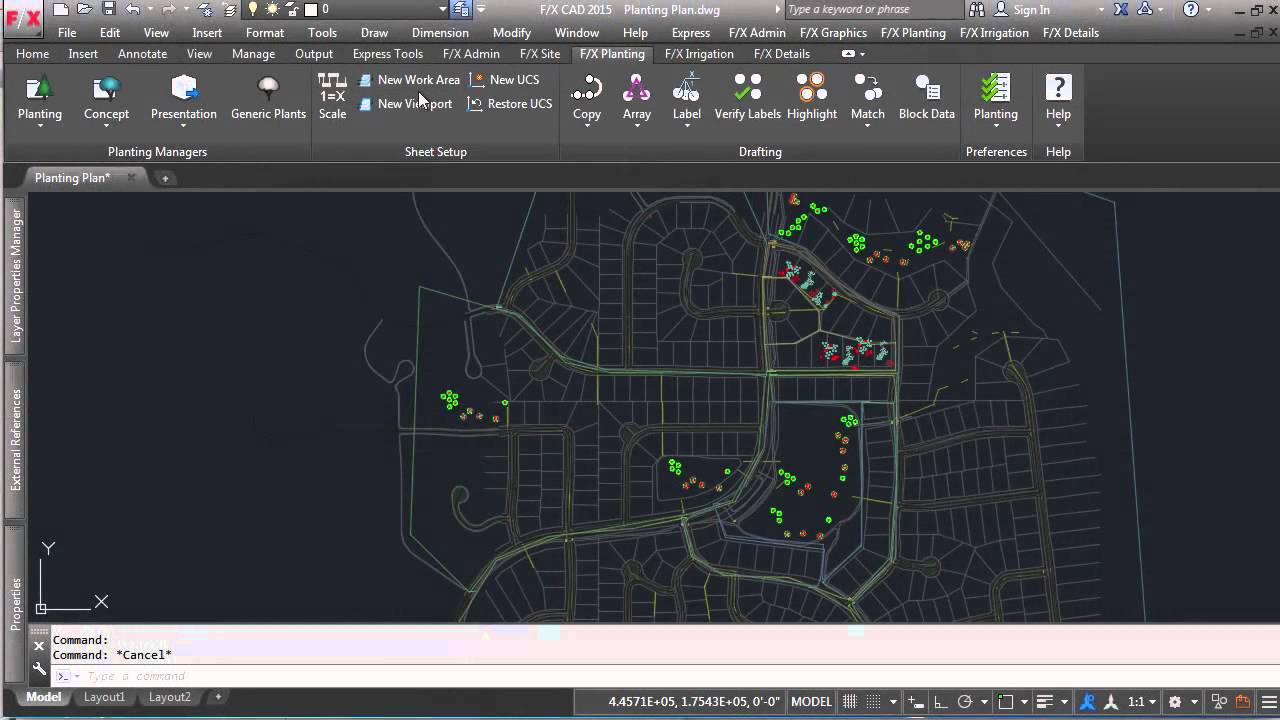This screenshot has width=1280, height=720.
Task: Launch the plant Array tool
Action: 637,99
